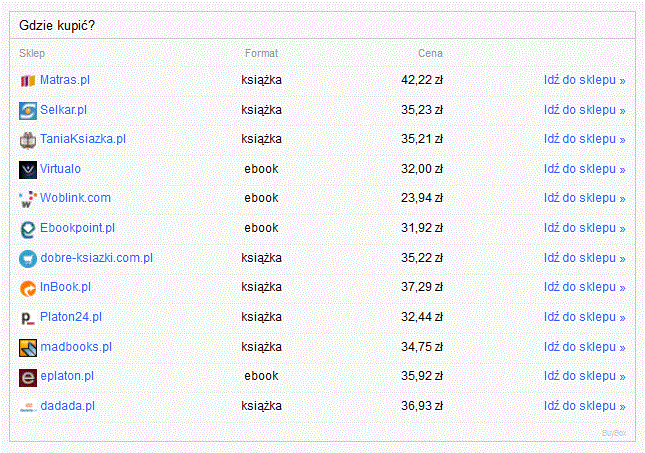Click the Ebookpoint.pl store icon
Viewport: 645px width, 453px height.
click(28, 229)
